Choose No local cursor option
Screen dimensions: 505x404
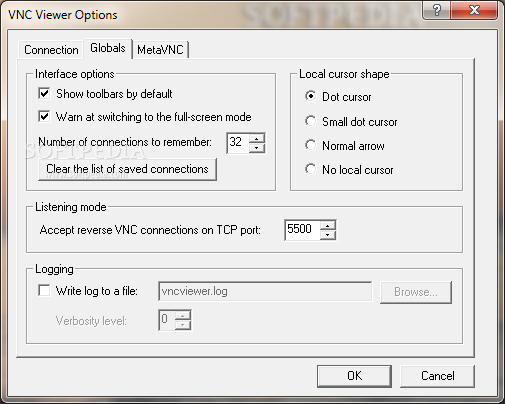coord(310,169)
